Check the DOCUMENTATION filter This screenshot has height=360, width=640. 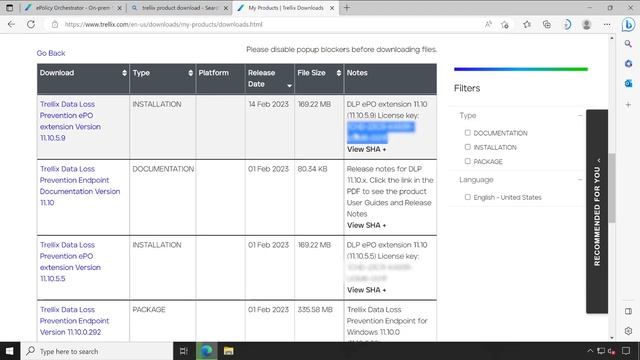click(468, 133)
